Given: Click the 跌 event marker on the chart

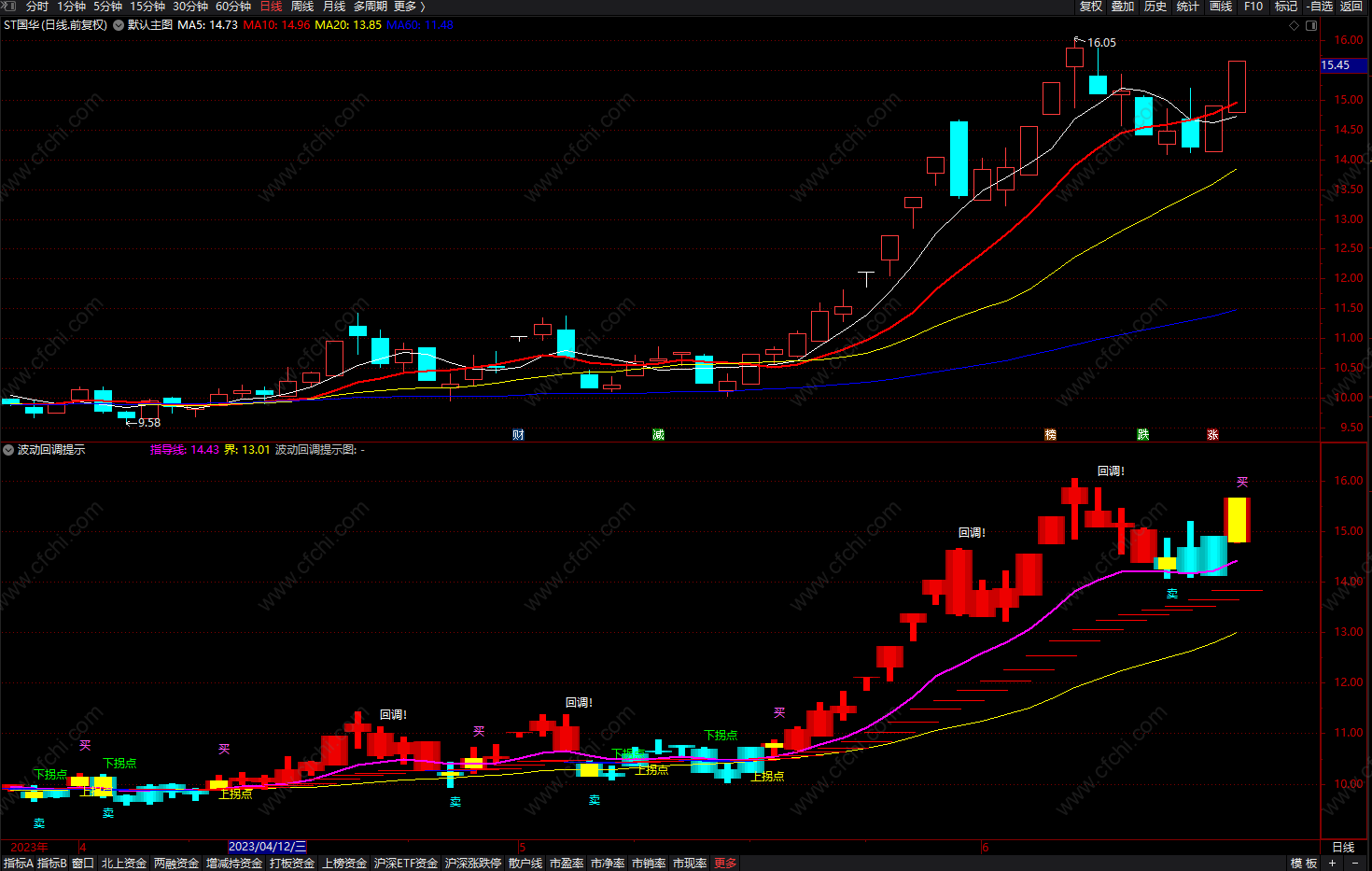Looking at the screenshot, I should point(1142,435).
